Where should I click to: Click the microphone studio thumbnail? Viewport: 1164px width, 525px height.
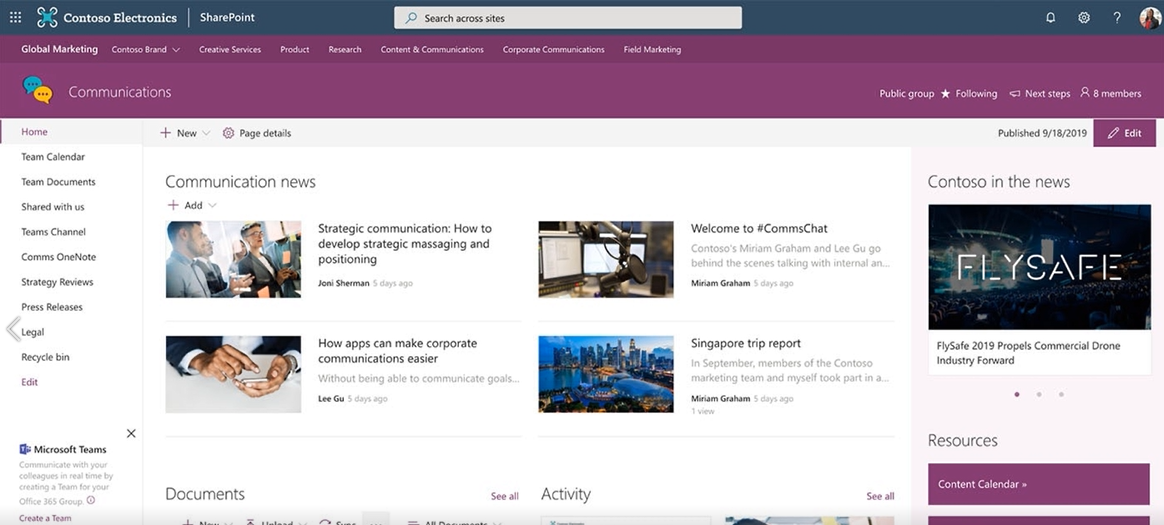606,259
